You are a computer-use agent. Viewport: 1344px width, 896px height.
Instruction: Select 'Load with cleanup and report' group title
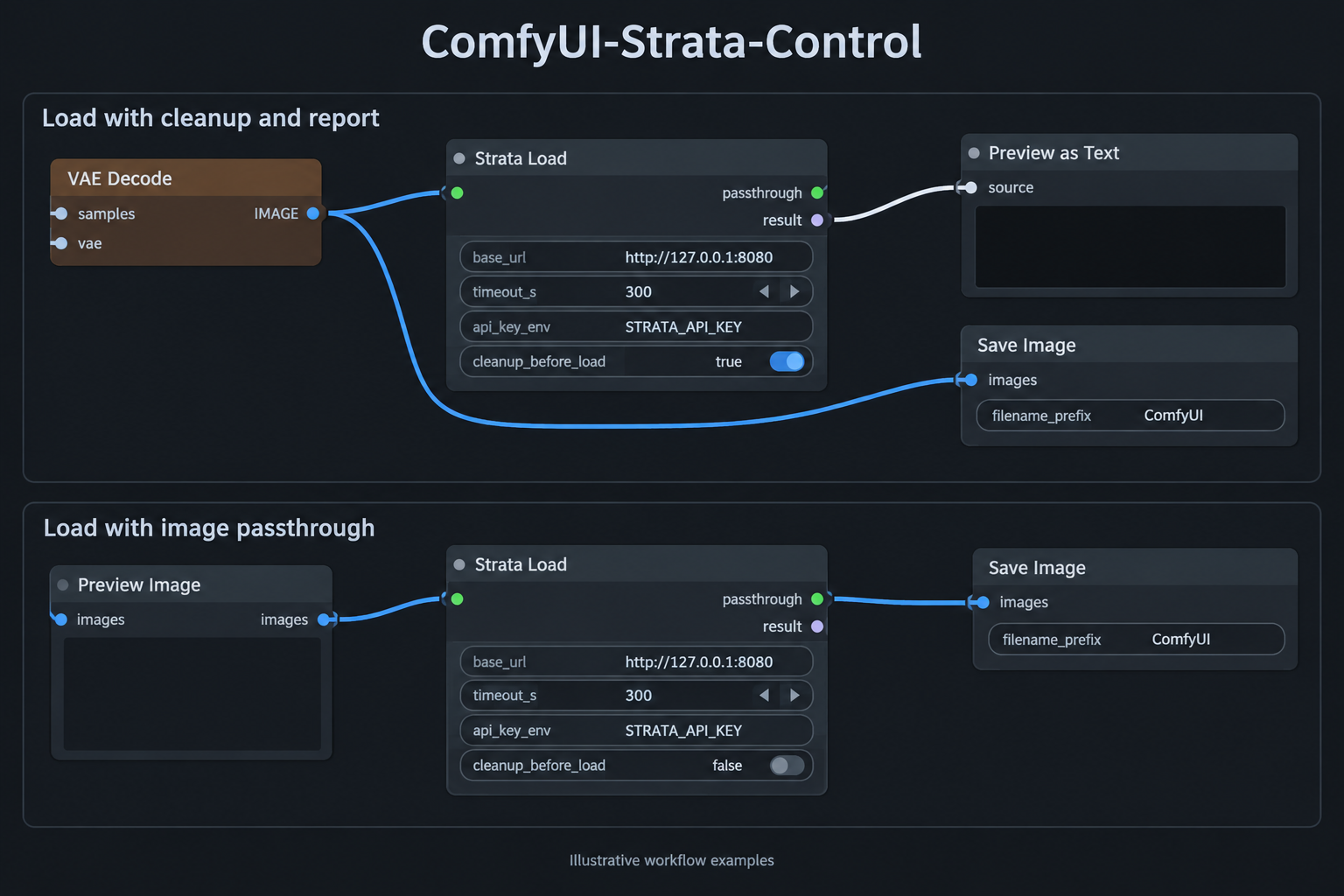tap(211, 118)
